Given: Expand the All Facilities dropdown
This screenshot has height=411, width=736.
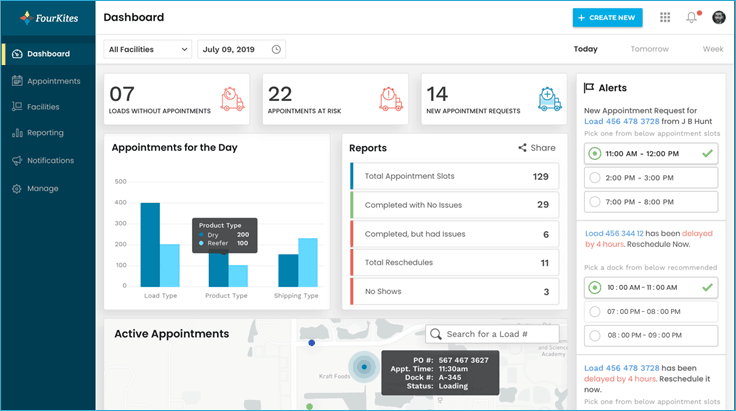Looking at the screenshot, I should [147, 49].
